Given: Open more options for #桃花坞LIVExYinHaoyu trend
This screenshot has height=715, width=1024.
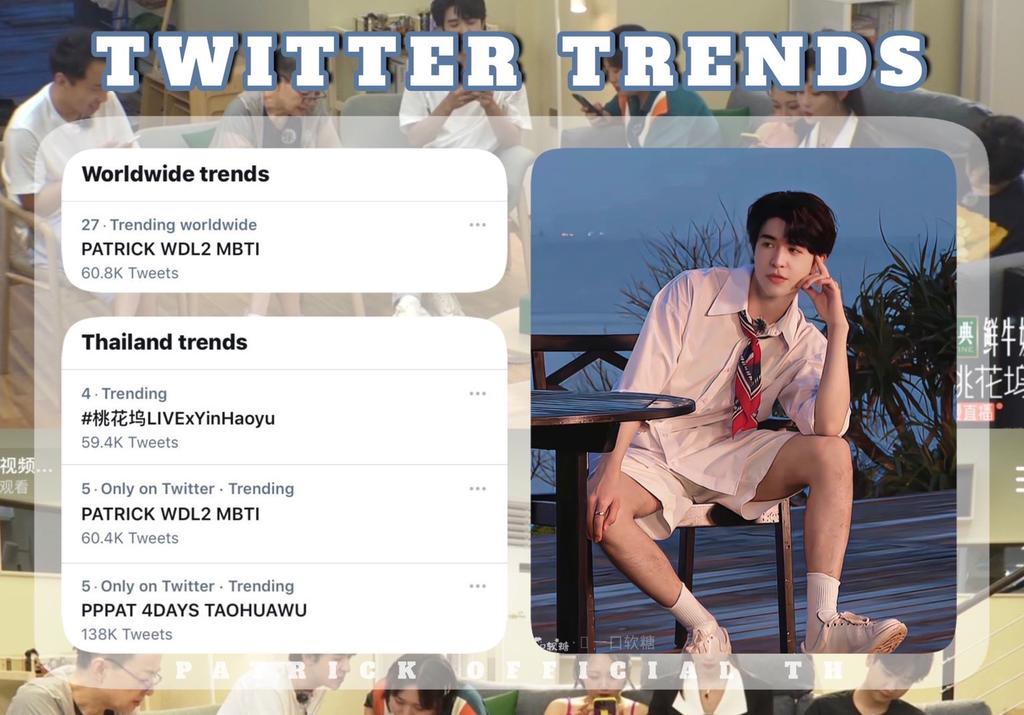Looking at the screenshot, I should [477, 394].
